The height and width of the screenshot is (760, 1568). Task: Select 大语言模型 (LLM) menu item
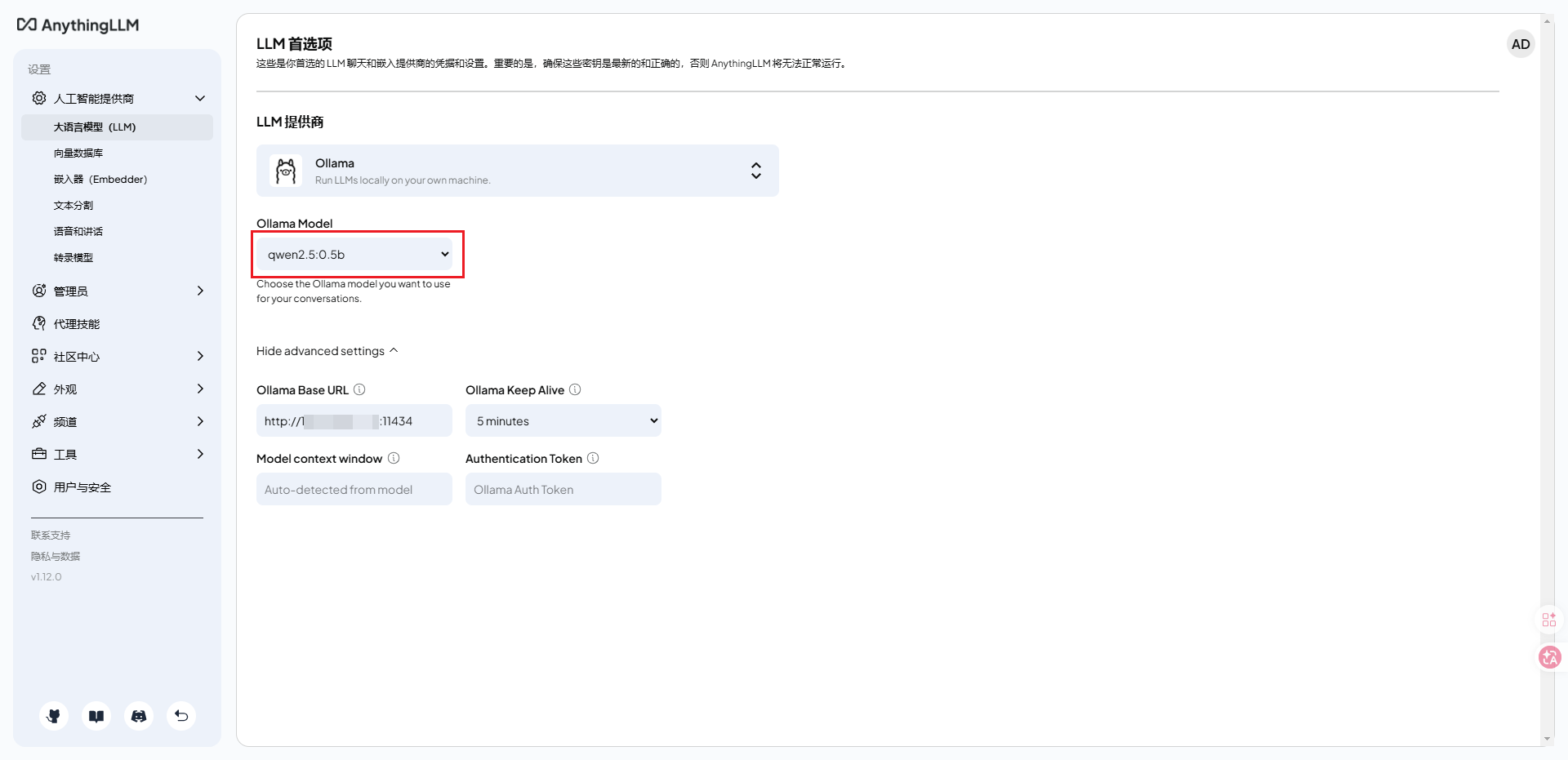point(117,127)
